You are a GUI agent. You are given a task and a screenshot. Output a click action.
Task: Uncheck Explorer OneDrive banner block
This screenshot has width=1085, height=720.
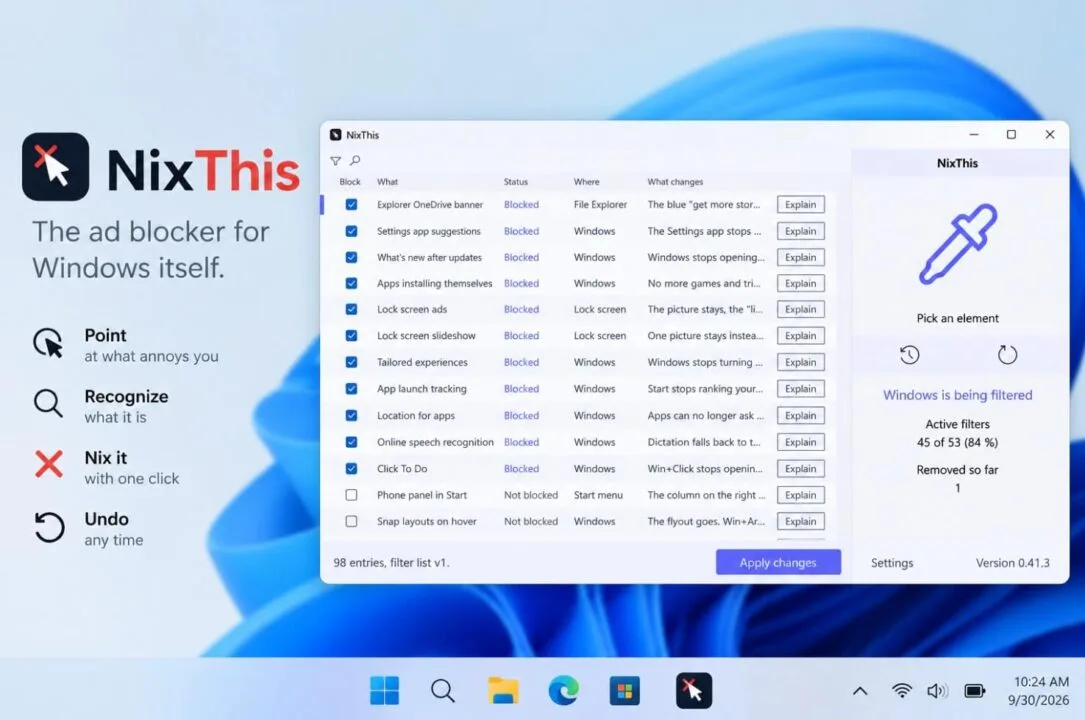[352, 205]
